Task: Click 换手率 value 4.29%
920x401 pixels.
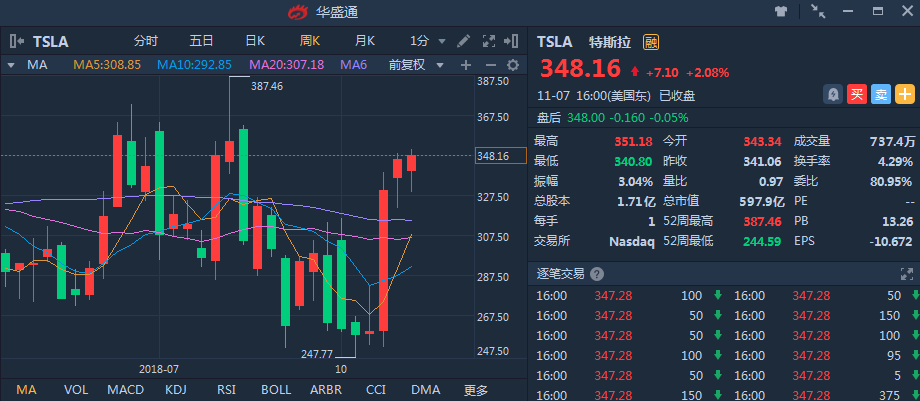Action: point(896,161)
